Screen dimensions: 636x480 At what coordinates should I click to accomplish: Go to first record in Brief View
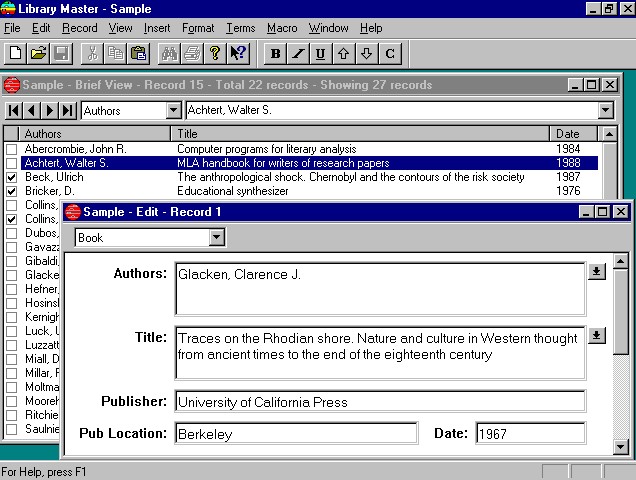(14, 110)
